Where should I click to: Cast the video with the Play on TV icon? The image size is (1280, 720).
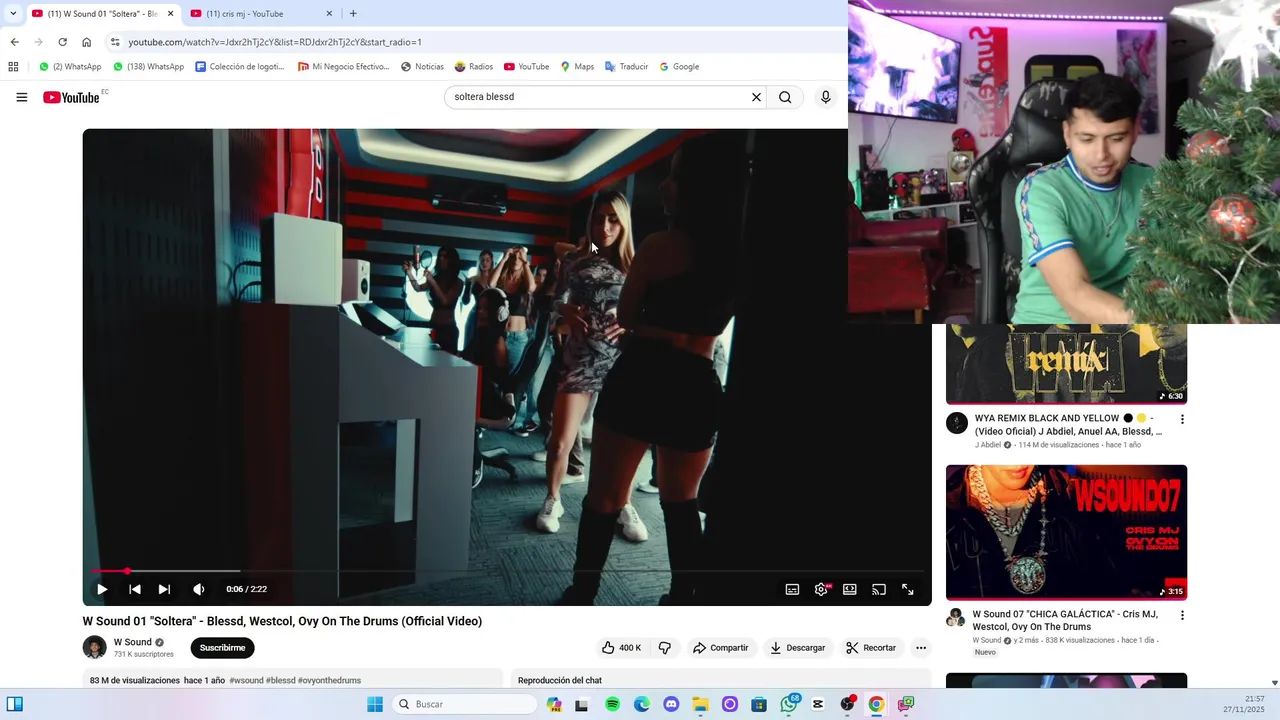point(879,589)
